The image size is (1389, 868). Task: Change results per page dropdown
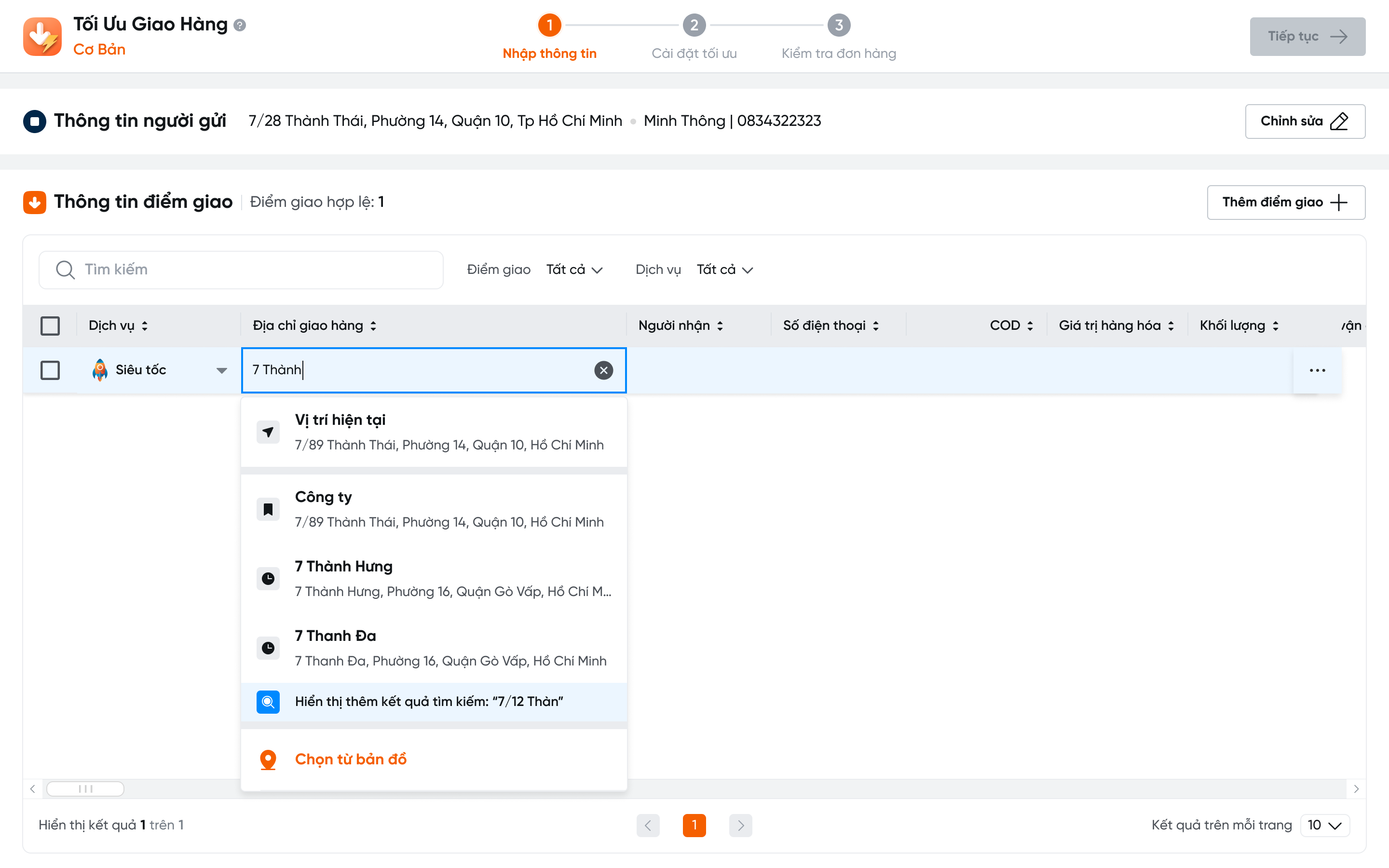tap(1324, 825)
